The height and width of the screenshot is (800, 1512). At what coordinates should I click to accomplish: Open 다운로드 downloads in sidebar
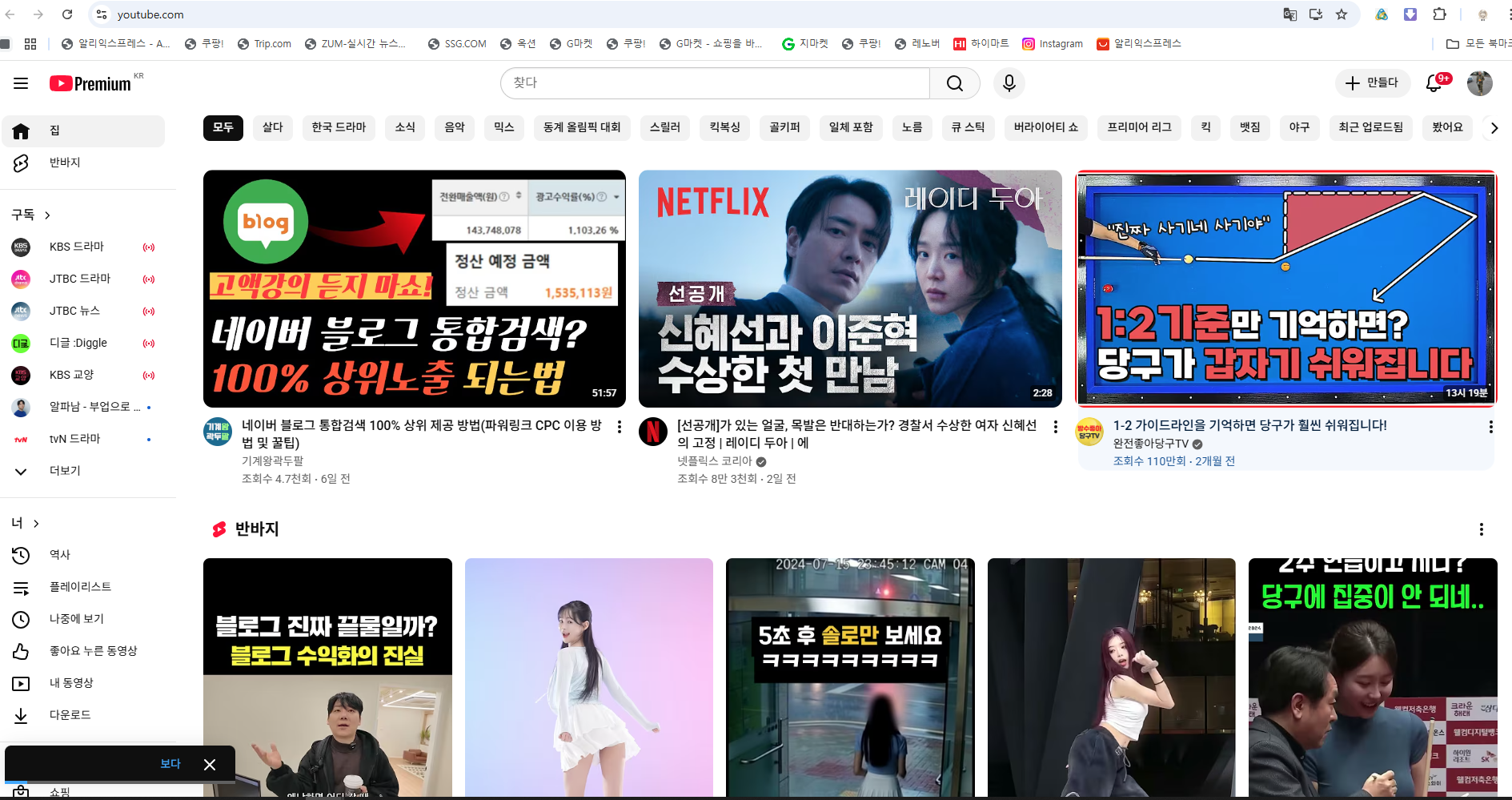point(83,715)
